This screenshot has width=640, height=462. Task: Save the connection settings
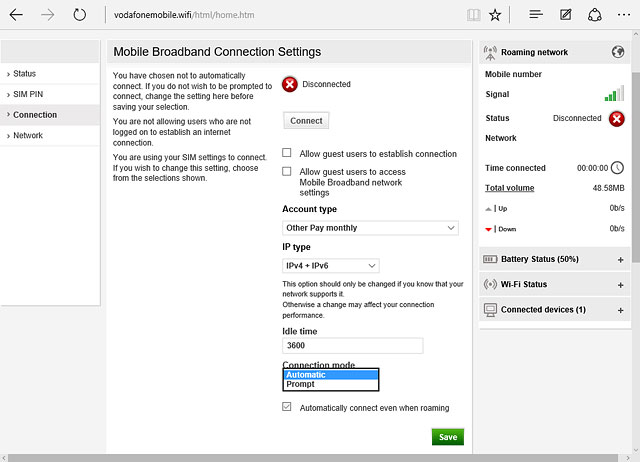tap(448, 437)
